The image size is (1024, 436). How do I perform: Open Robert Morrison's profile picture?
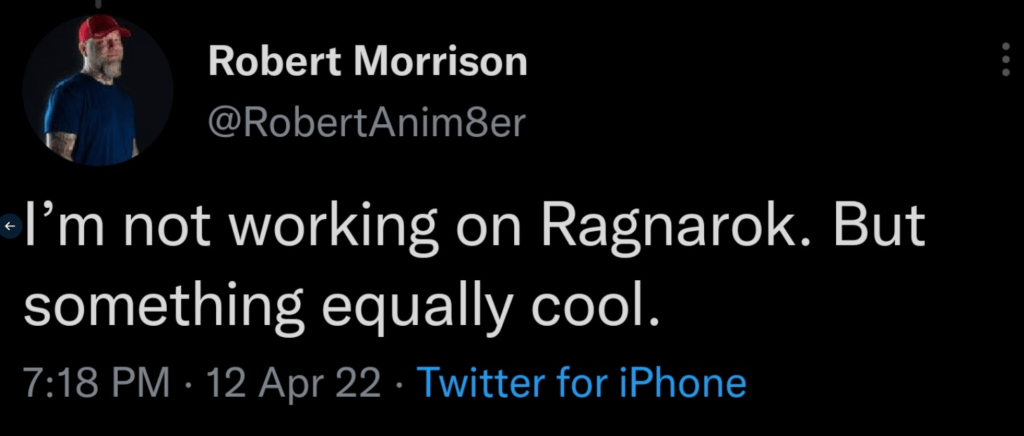pyautogui.click(x=97, y=91)
